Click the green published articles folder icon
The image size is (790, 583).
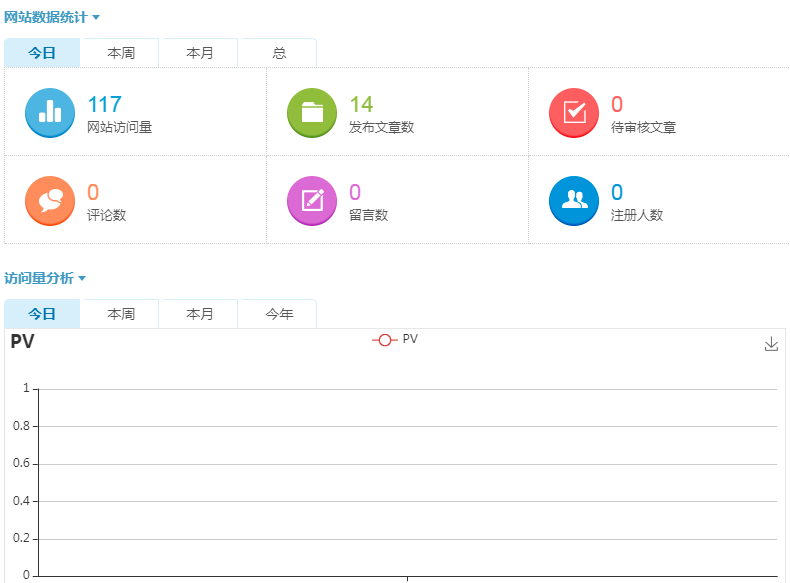(x=312, y=112)
